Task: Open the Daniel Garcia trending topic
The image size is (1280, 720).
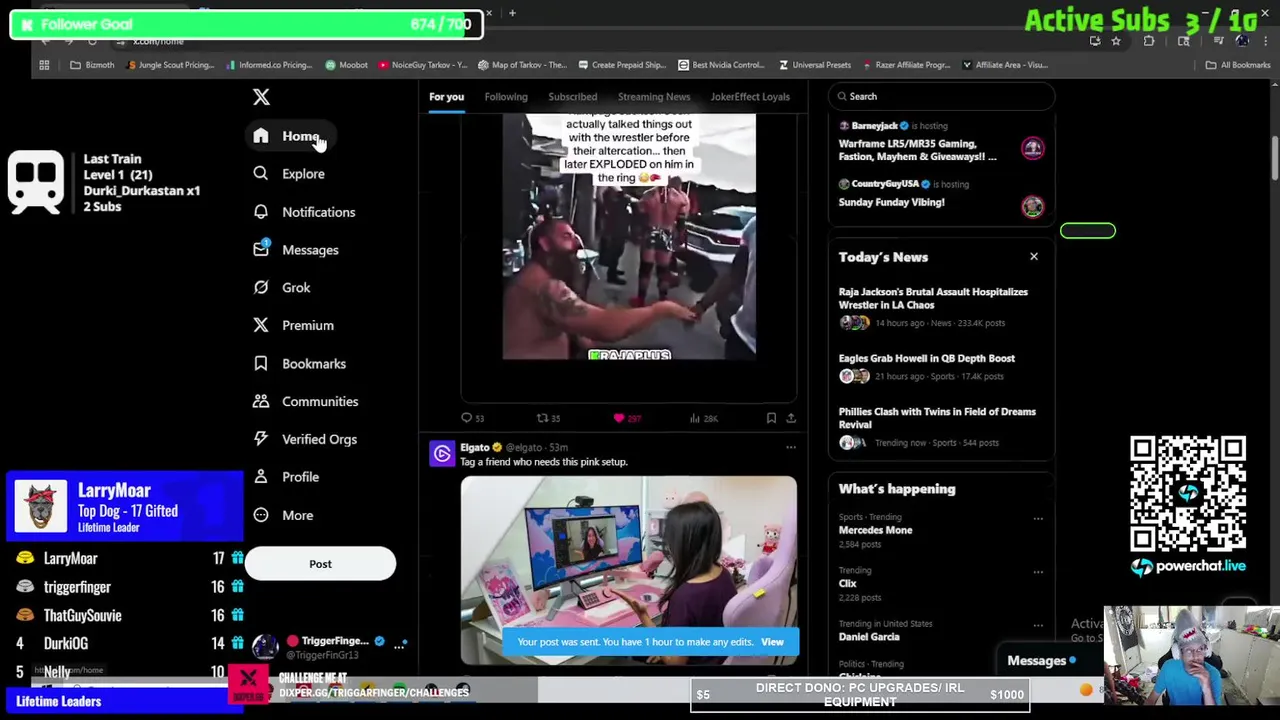Action: coord(869,637)
